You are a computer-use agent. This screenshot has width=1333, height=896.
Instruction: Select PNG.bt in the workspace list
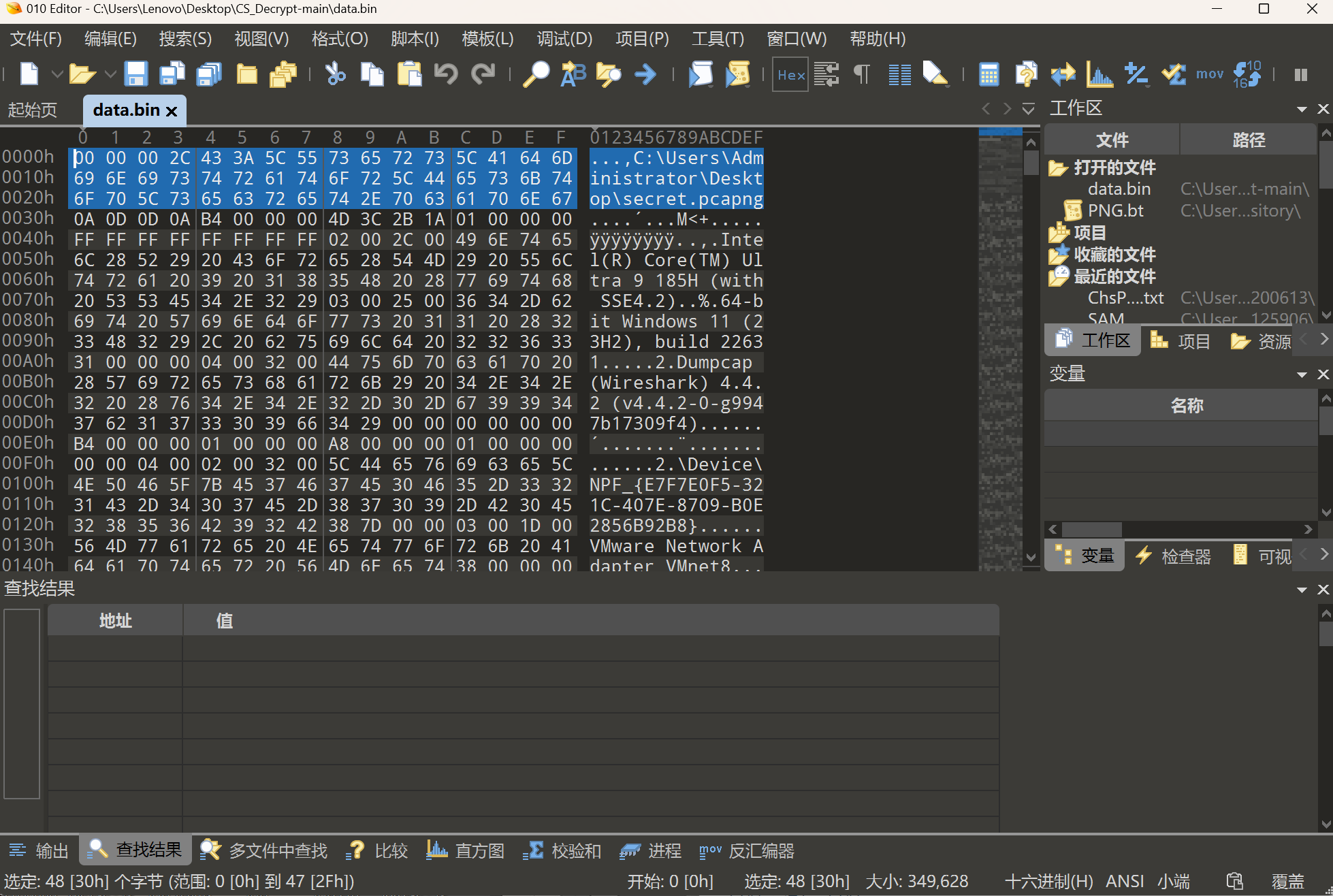click(1115, 210)
